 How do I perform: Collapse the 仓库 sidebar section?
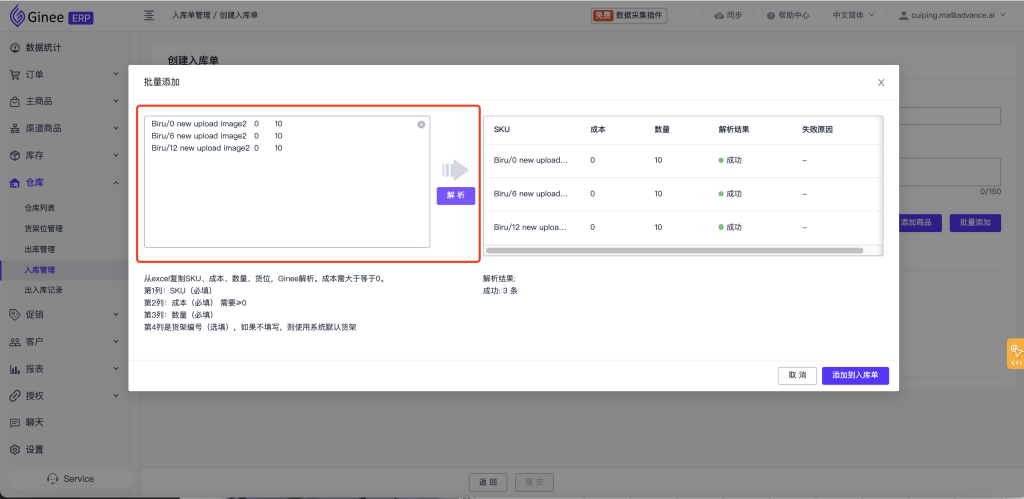116,182
